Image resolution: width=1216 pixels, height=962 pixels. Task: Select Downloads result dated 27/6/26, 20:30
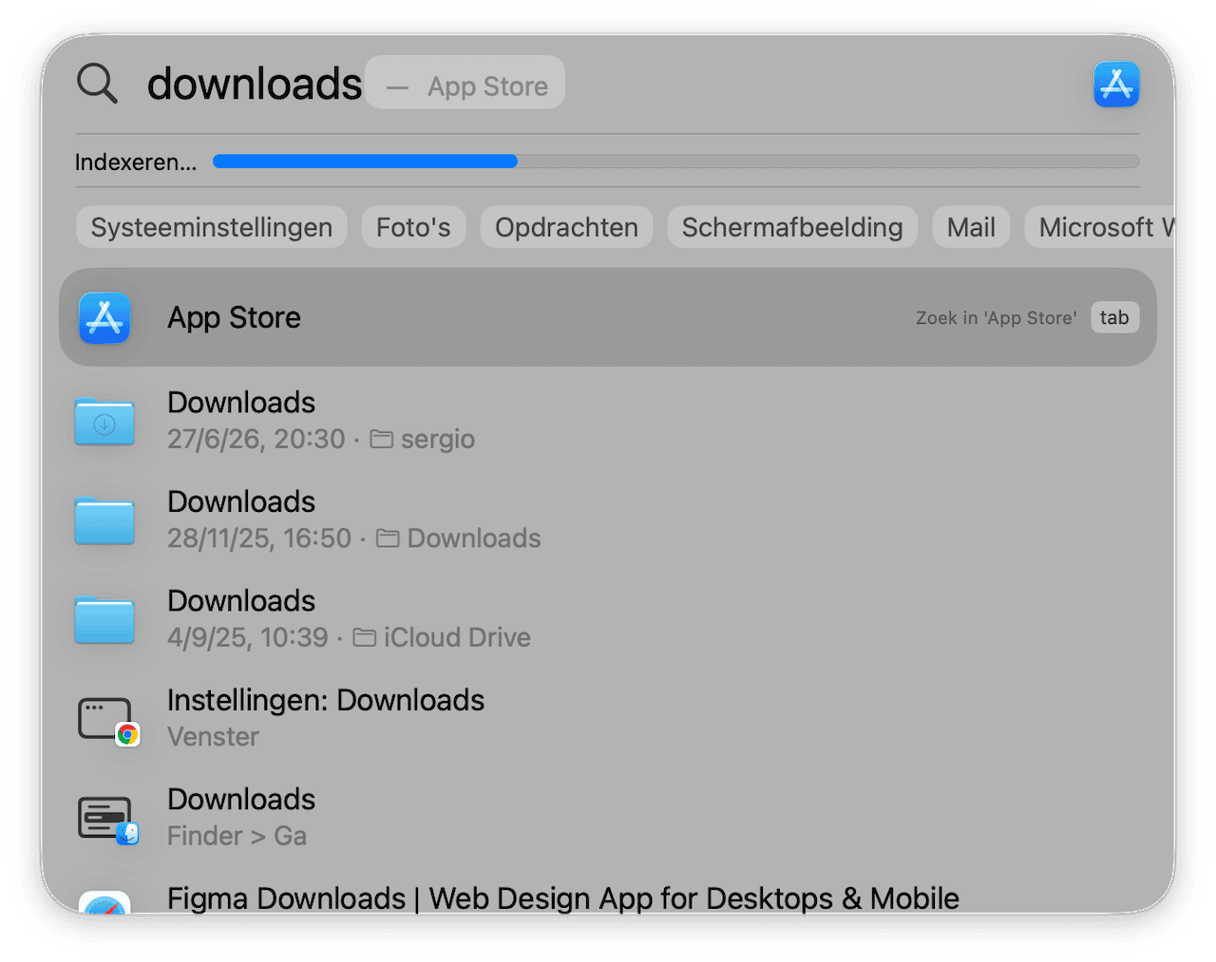pyautogui.click(x=608, y=420)
